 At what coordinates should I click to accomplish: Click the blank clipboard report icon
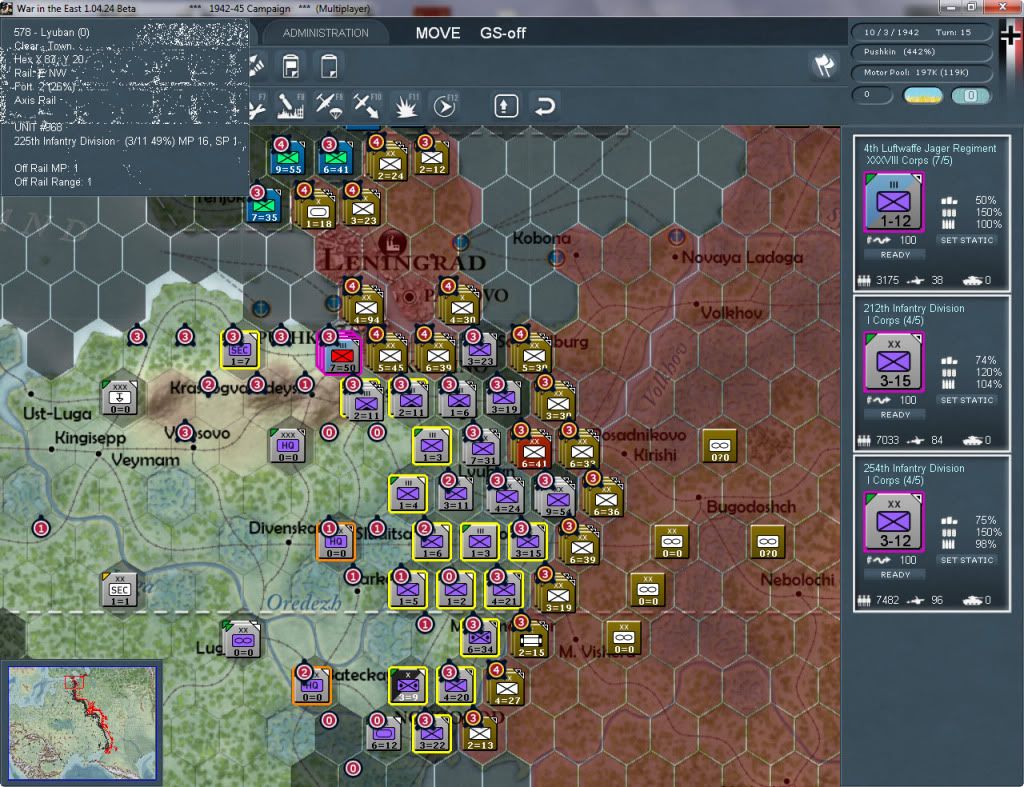(329, 66)
